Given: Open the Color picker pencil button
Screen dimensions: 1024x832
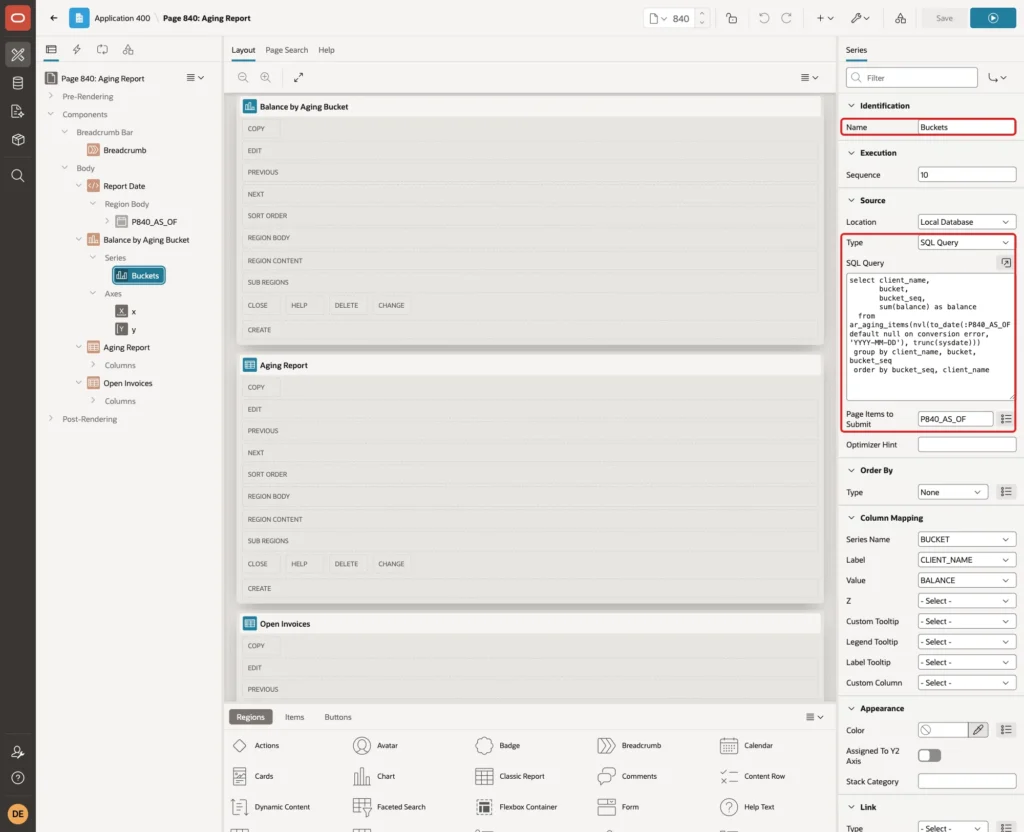Looking at the screenshot, I should 978,730.
